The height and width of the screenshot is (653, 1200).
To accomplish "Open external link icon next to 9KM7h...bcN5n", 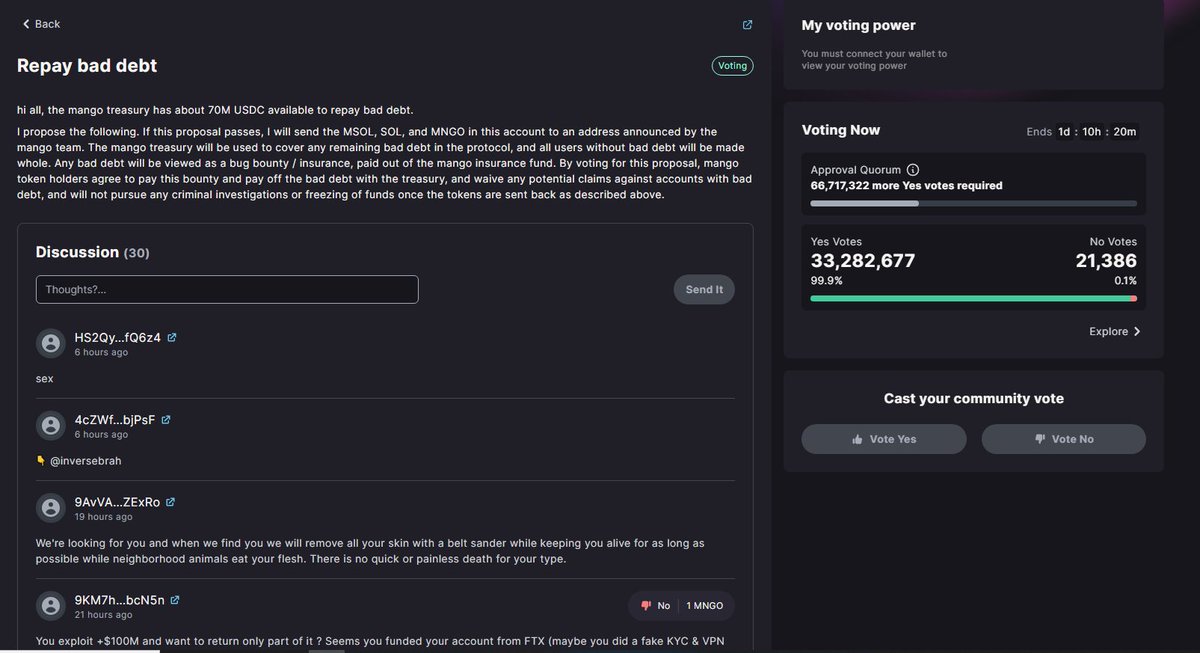I will (175, 600).
